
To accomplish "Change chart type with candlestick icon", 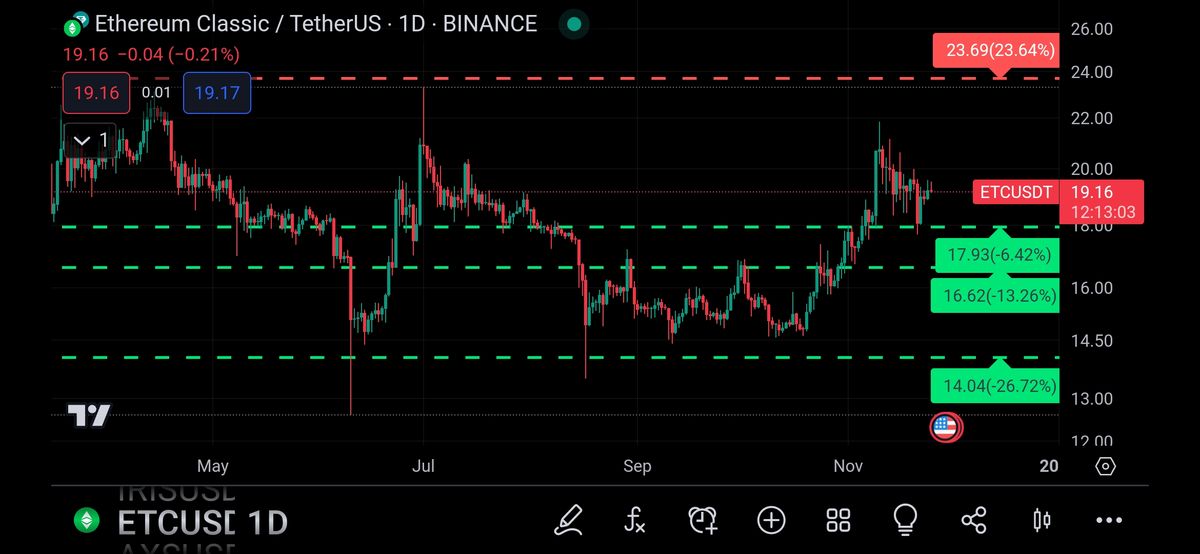I will (x=1041, y=519).
